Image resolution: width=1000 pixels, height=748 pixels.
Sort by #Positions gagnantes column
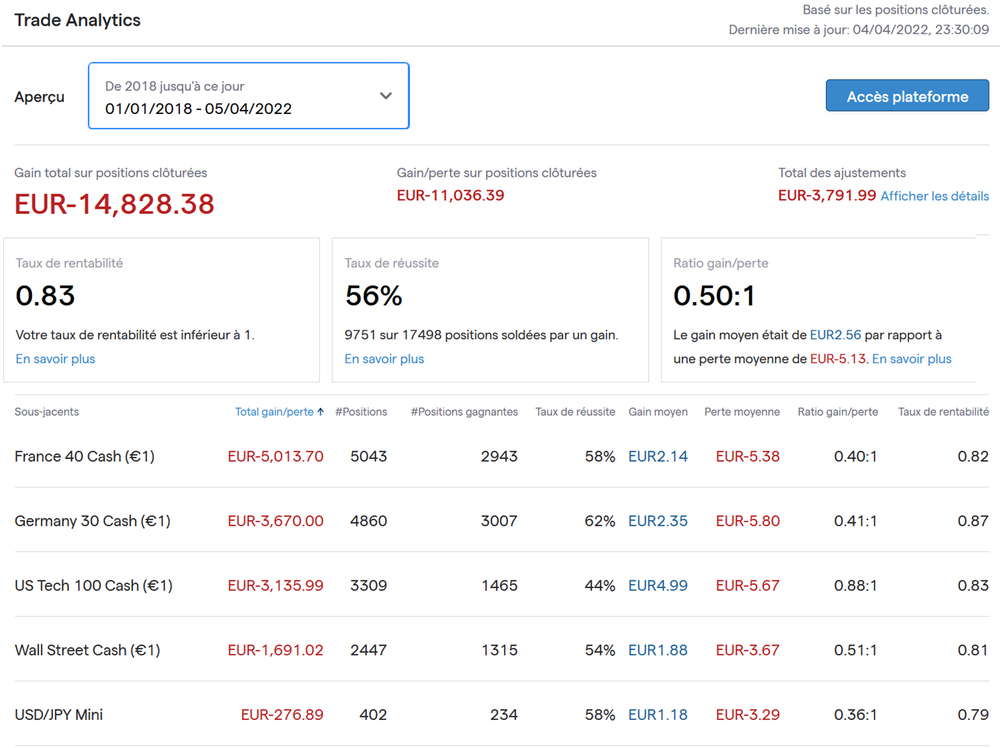(464, 412)
